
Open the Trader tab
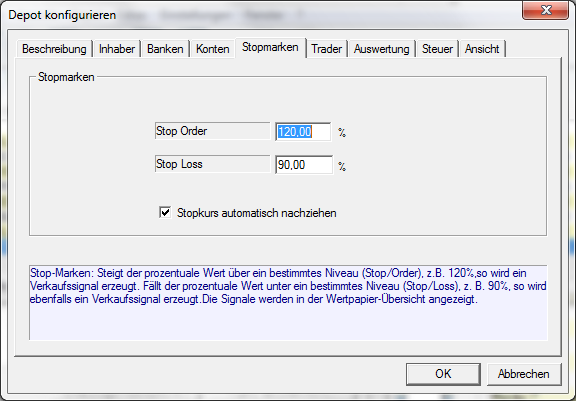click(x=327, y=49)
